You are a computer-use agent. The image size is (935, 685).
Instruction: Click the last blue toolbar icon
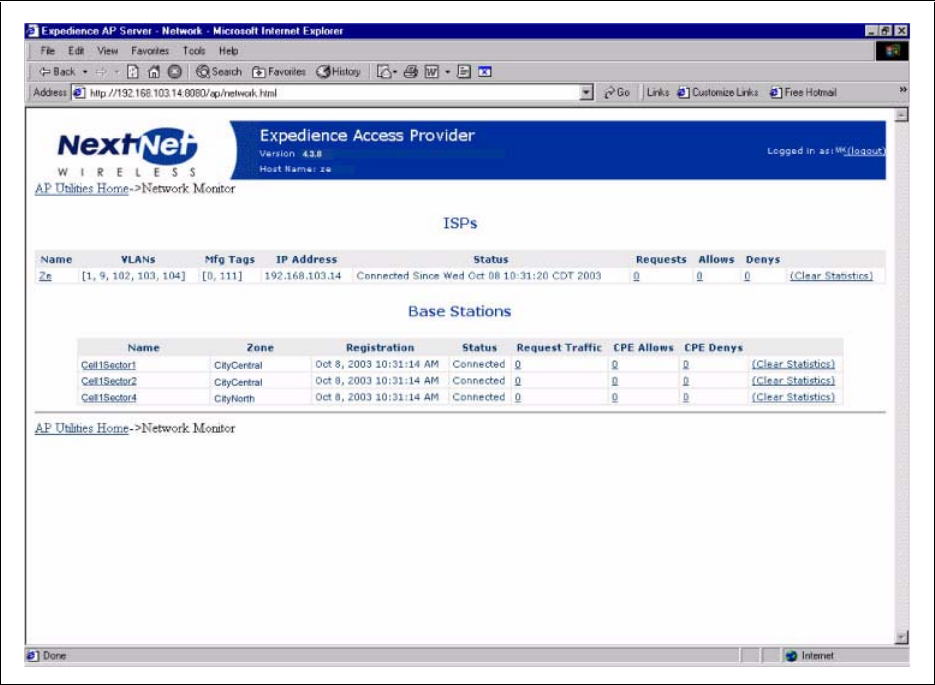(485, 72)
